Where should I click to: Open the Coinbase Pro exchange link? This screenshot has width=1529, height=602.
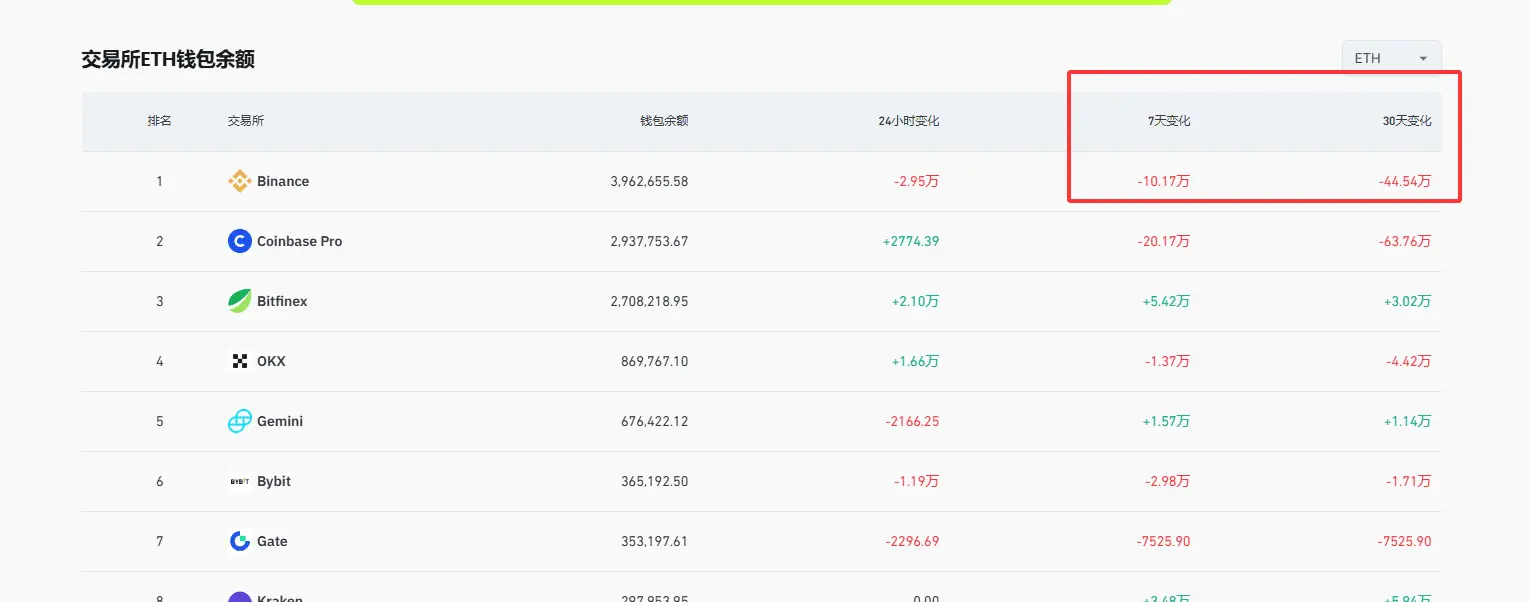pos(300,241)
